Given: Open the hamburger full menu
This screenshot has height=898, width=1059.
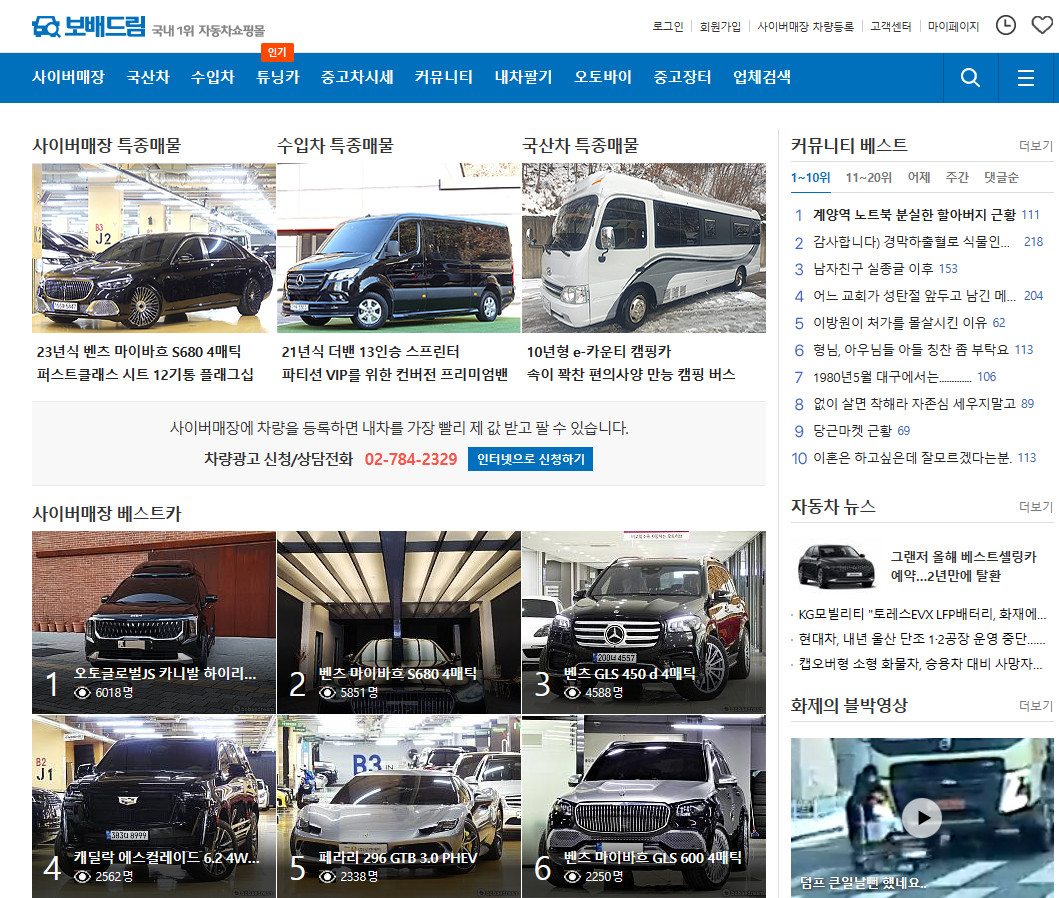Looking at the screenshot, I should pos(1026,78).
